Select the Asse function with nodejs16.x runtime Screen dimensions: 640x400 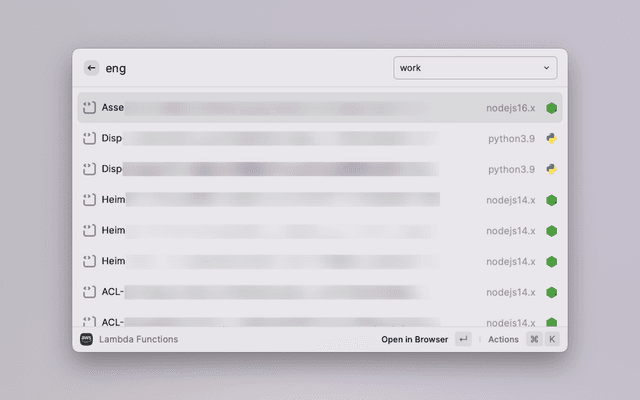tap(300, 107)
